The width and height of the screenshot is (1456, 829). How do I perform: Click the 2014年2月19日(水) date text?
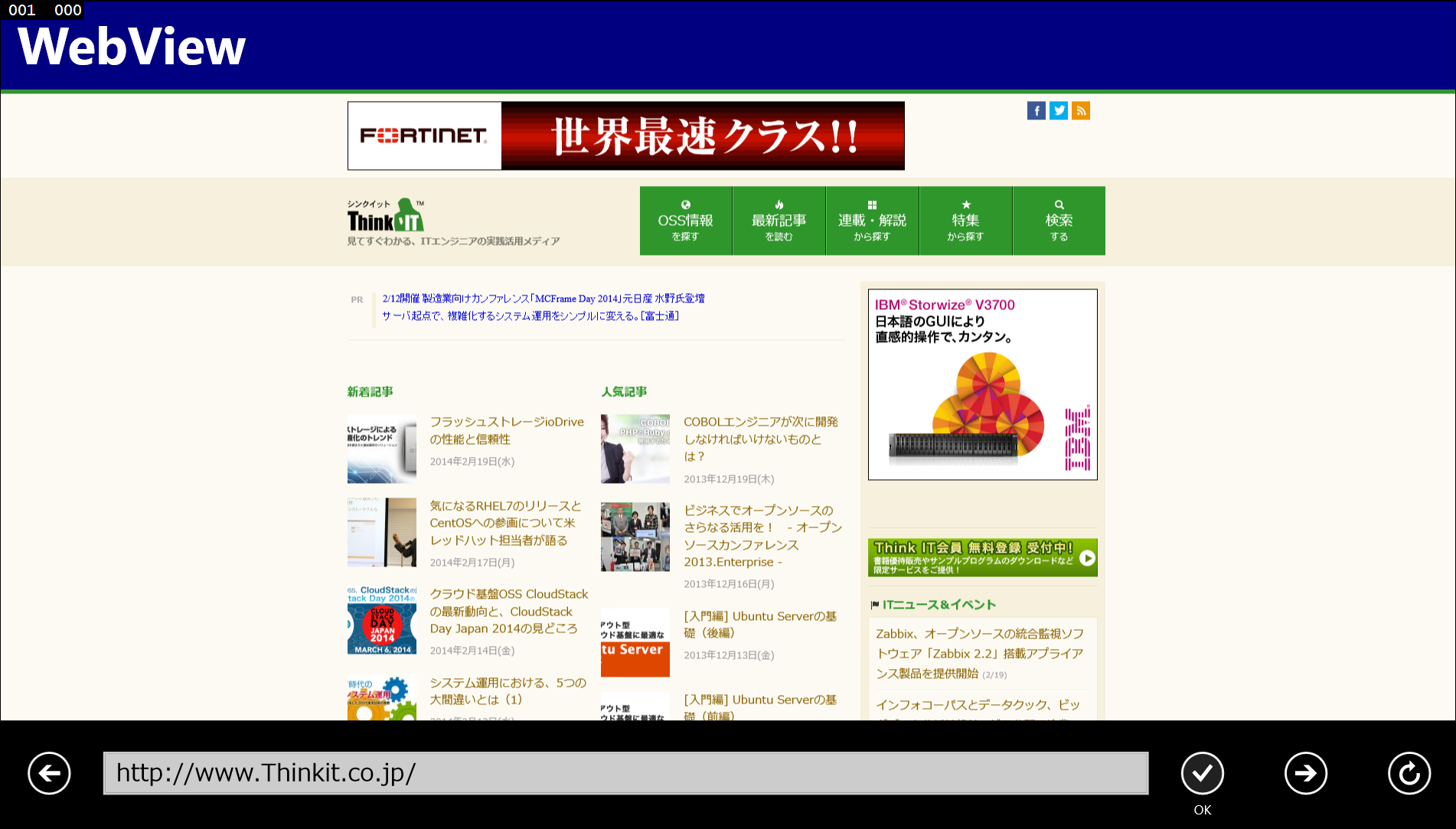[472, 462]
